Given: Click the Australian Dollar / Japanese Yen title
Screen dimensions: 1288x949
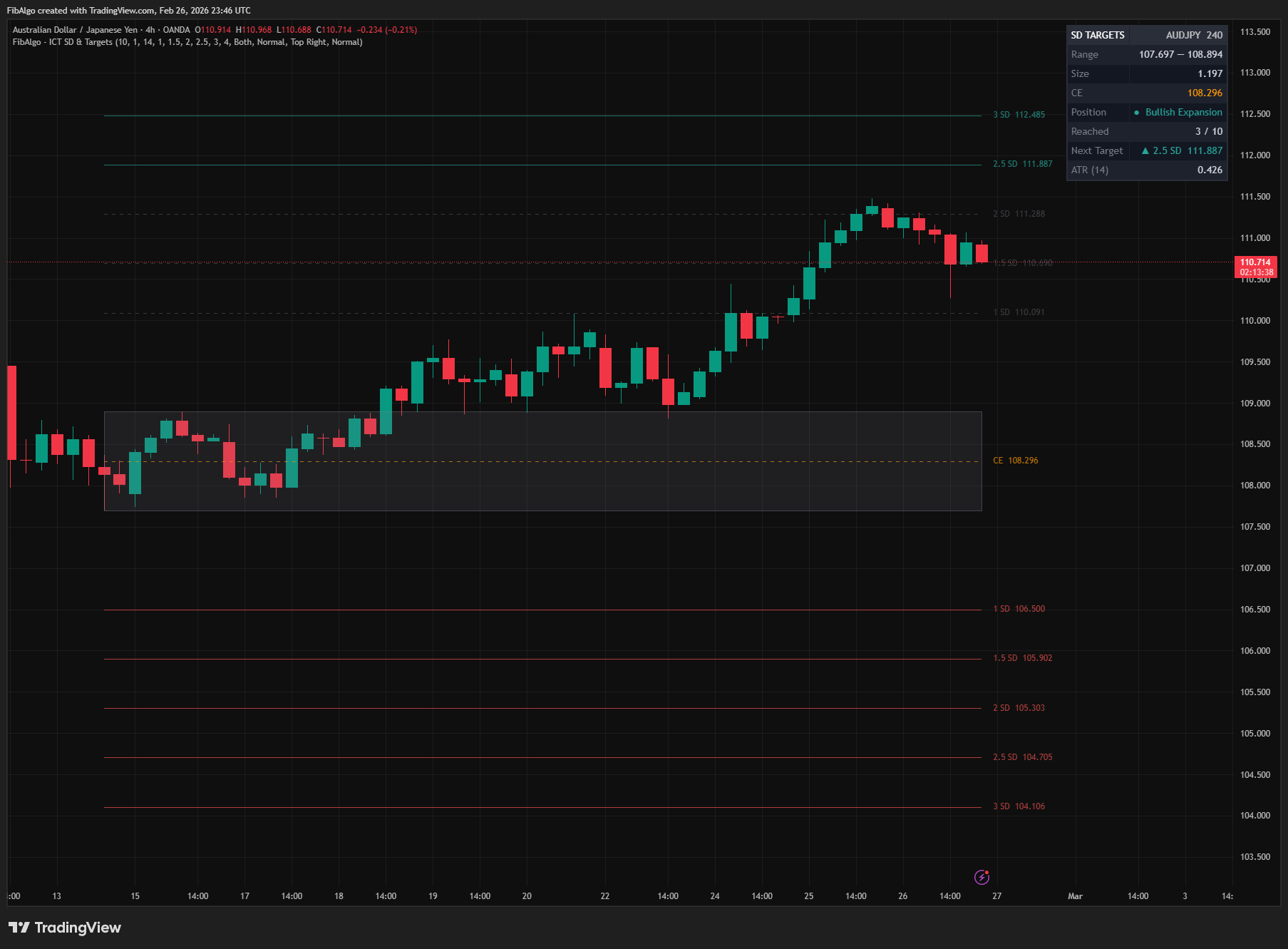Looking at the screenshot, I should [x=76, y=30].
